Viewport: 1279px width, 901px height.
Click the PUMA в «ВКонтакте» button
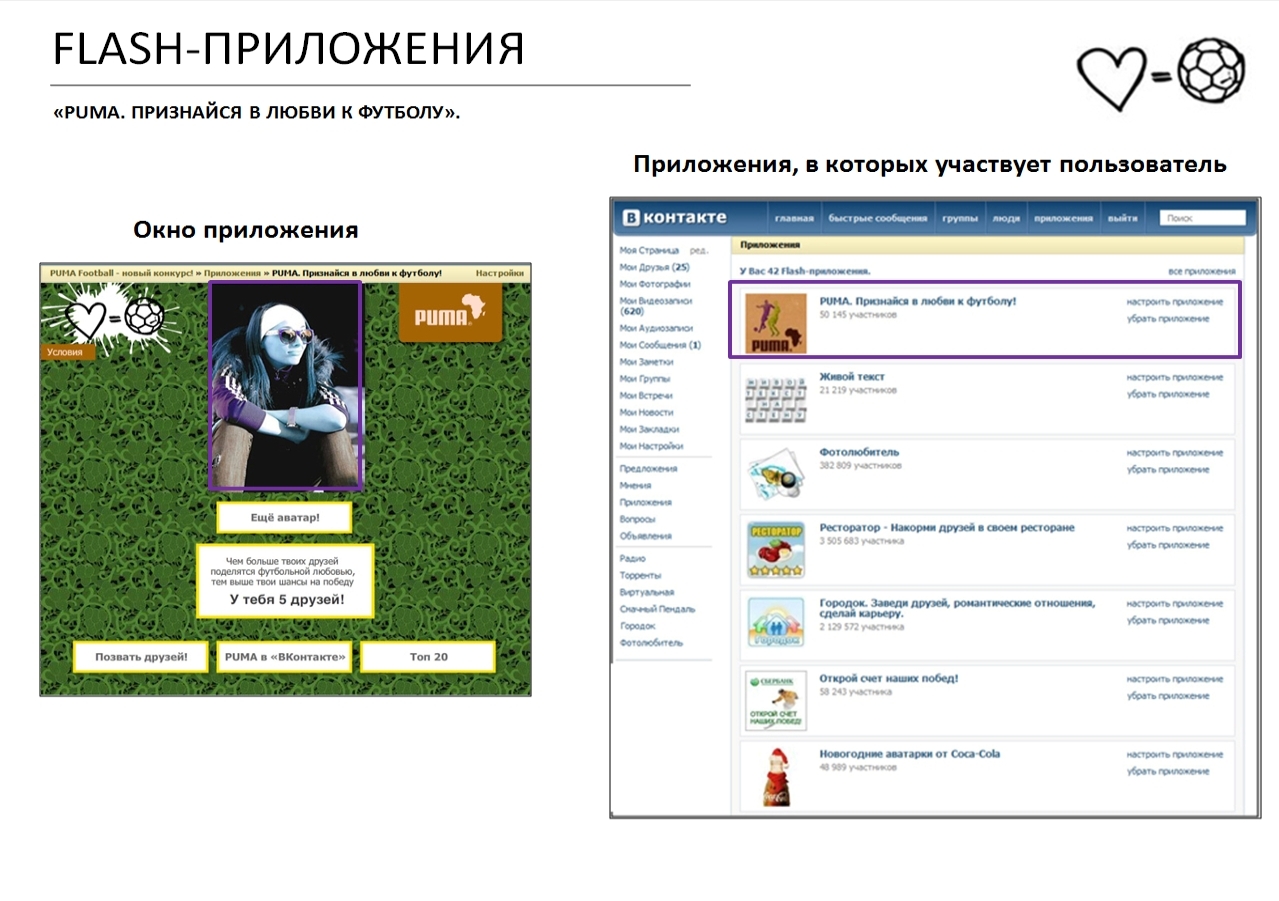[285, 657]
